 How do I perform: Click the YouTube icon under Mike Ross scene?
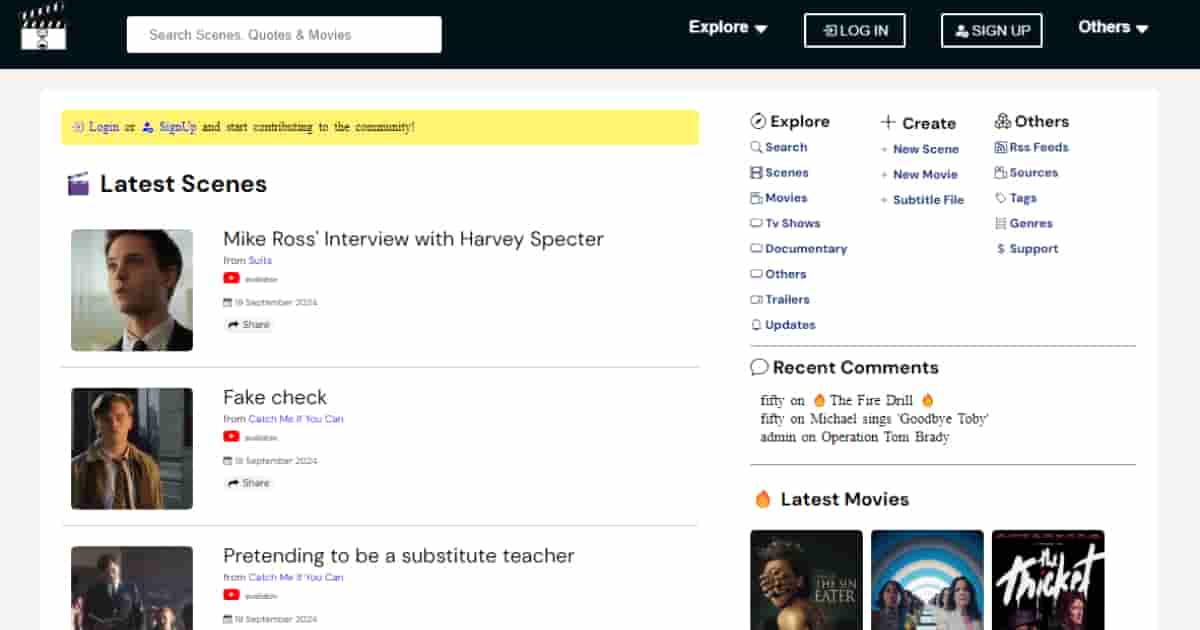(231, 279)
